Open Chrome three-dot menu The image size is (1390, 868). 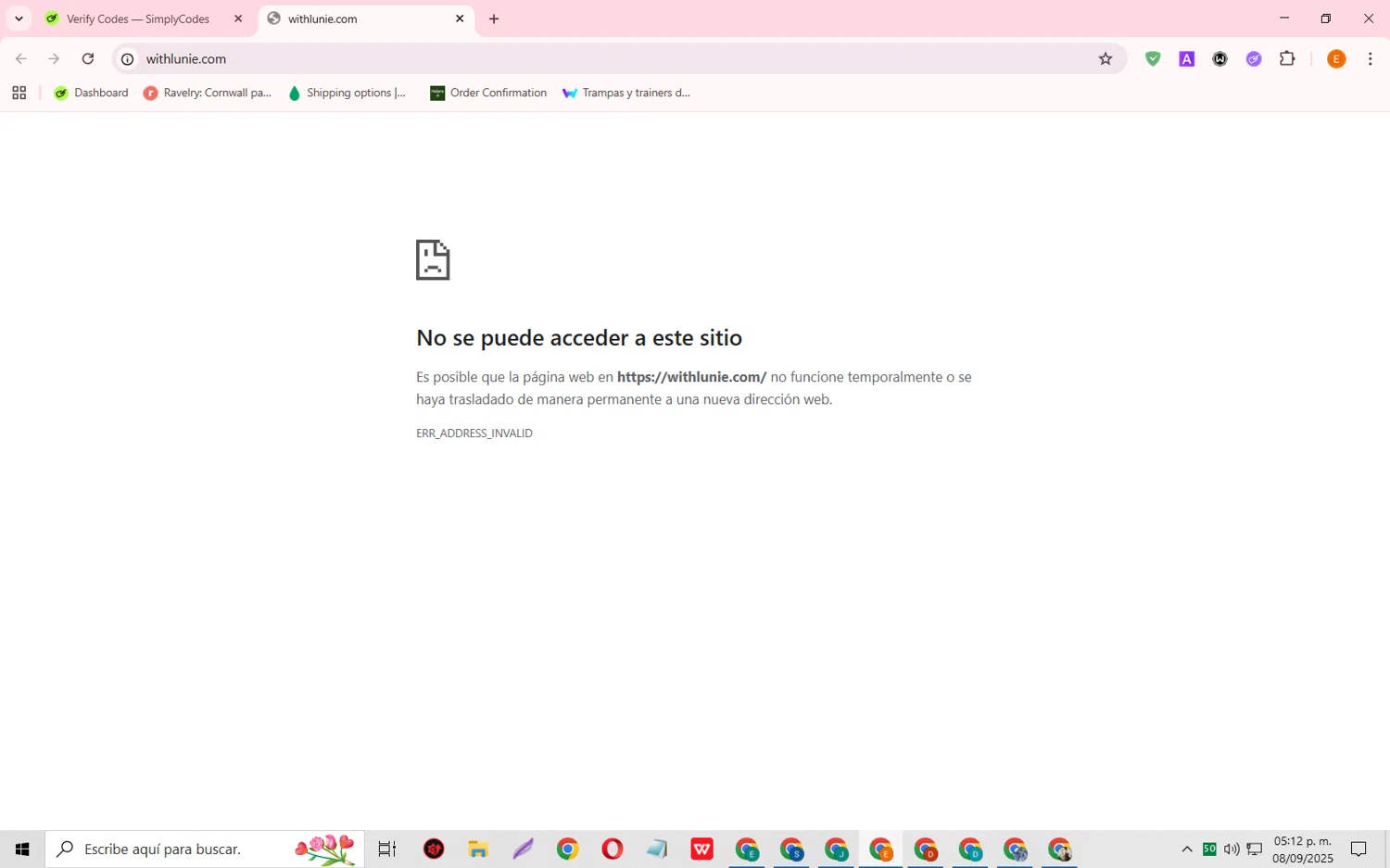tap(1370, 58)
